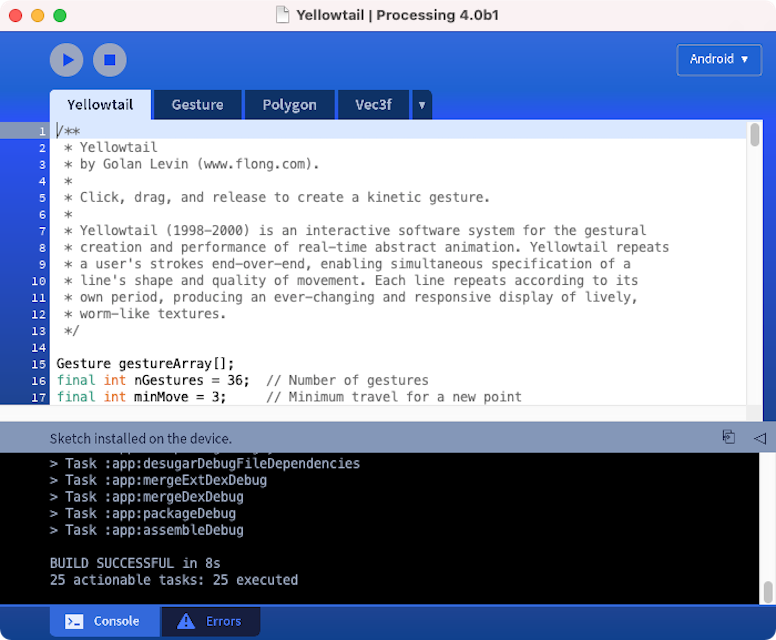Click '25 actionable tasks: 25 executed' line

(174, 580)
